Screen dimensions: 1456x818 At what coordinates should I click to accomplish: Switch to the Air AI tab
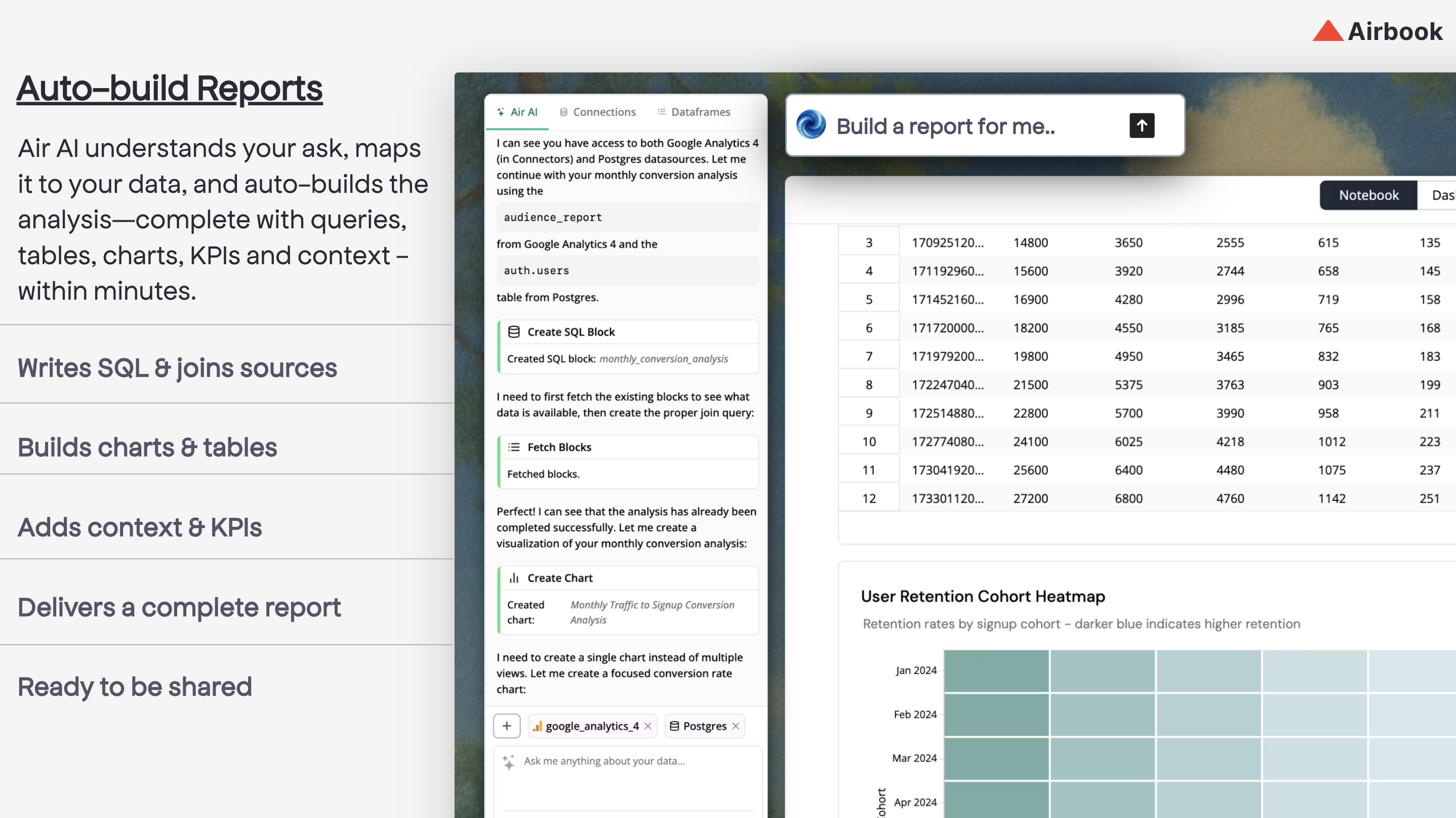(x=517, y=112)
